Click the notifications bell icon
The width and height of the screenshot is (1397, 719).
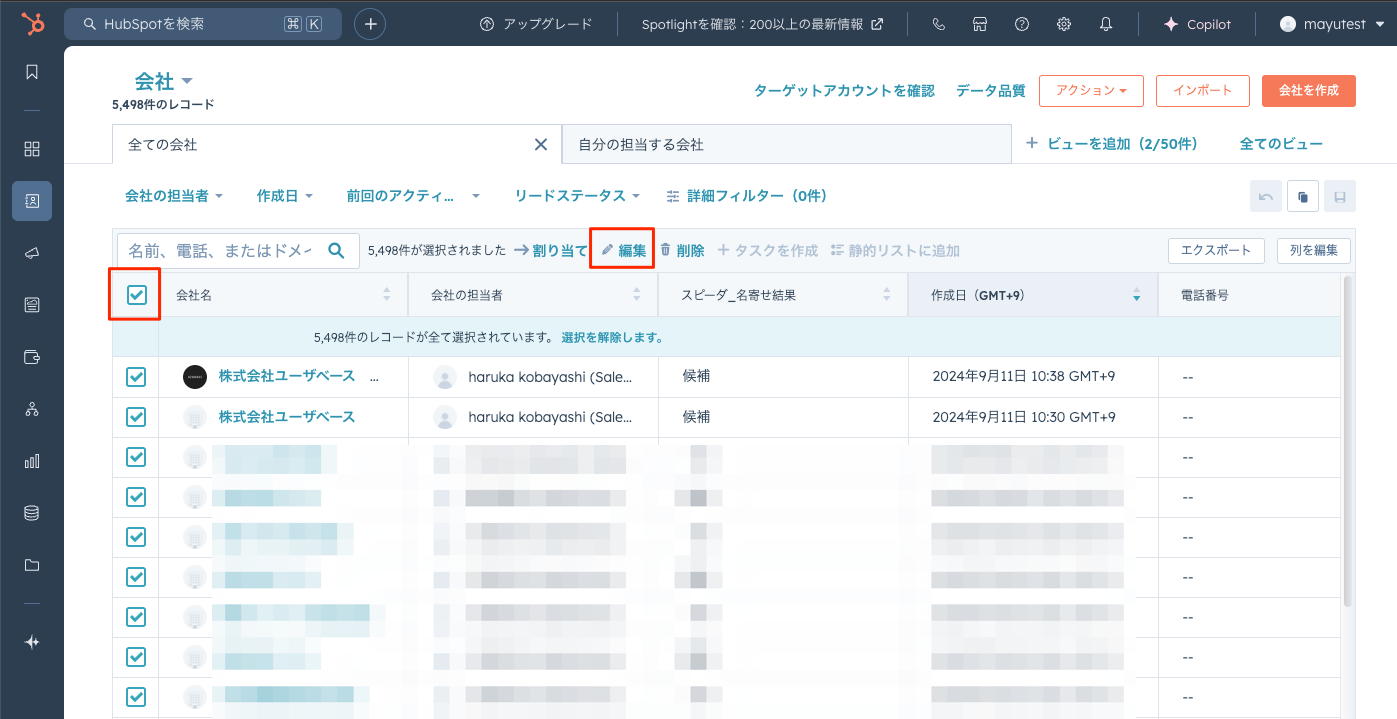[x=1106, y=24]
